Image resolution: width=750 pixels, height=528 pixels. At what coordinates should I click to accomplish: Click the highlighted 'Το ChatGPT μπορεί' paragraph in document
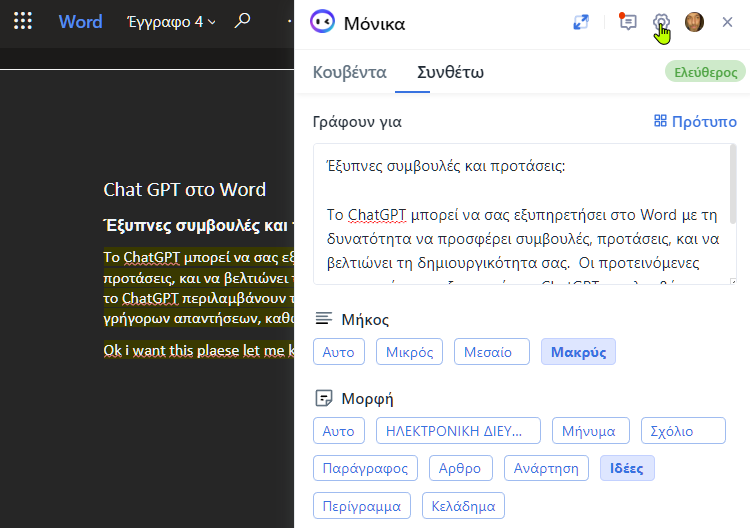[199, 287]
